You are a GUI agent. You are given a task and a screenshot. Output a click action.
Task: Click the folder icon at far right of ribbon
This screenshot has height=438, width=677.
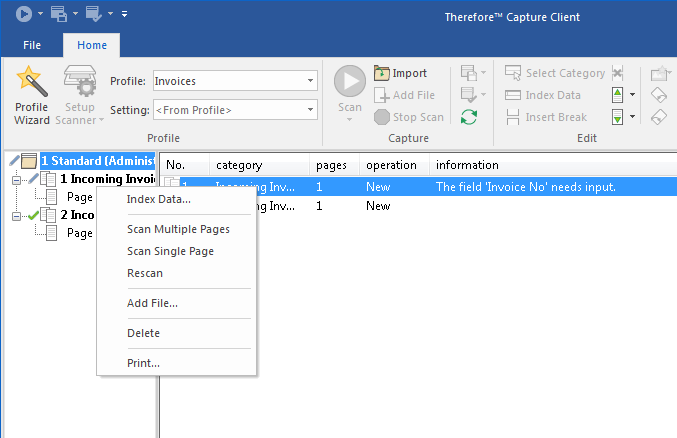(659, 73)
